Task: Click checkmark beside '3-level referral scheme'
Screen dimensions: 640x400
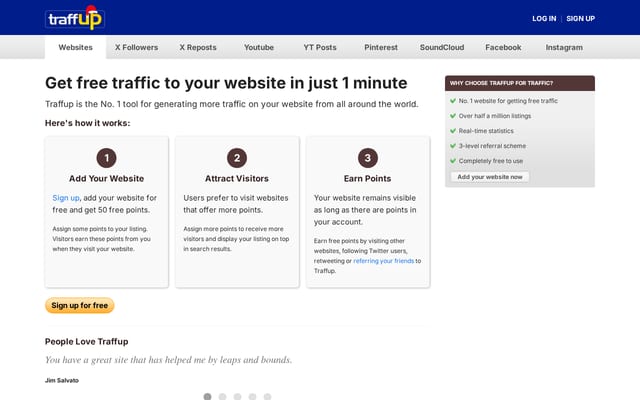Action: click(x=453, y=146)
